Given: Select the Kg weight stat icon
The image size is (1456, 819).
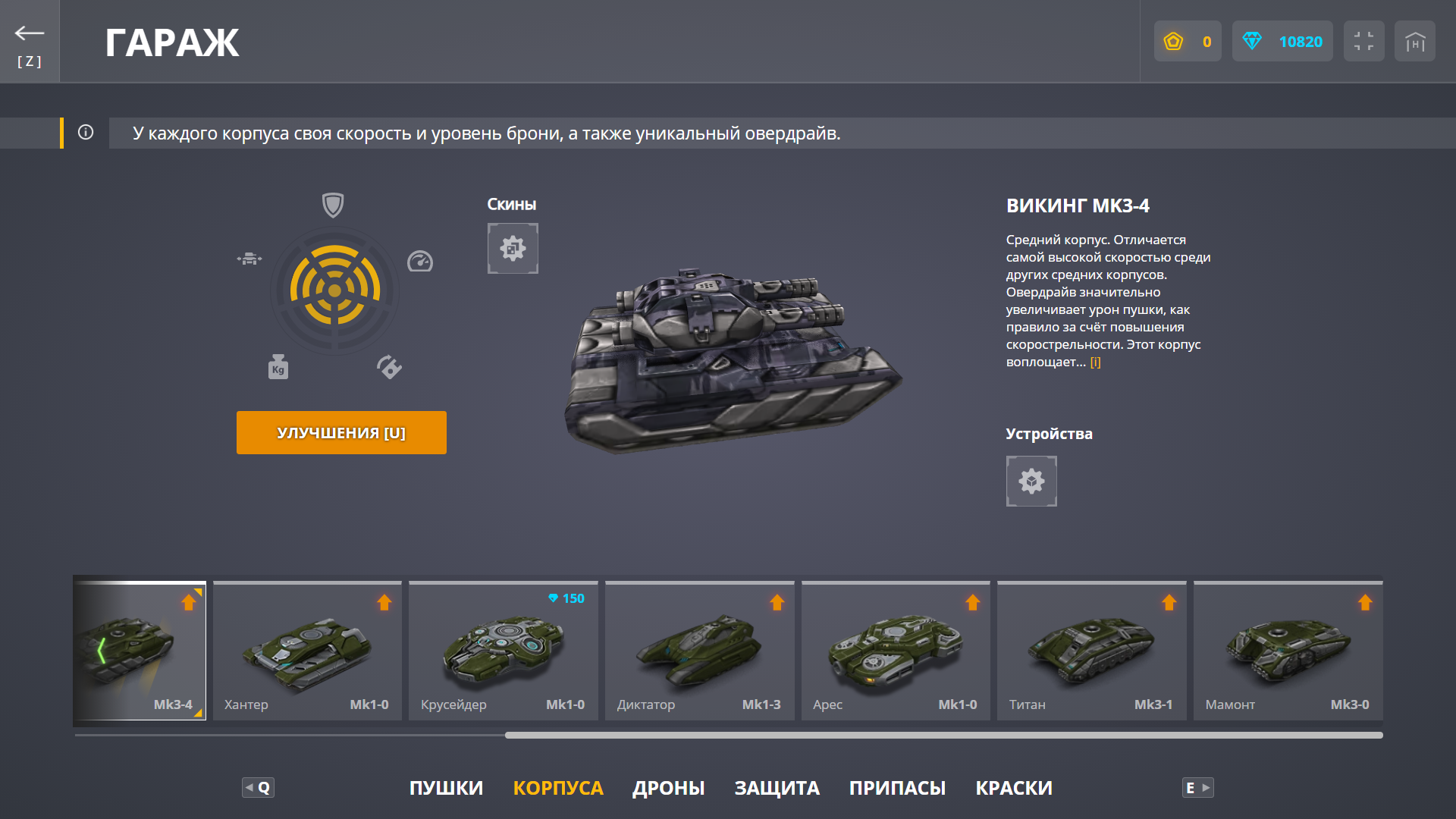Looking at the screenshot, I should click(278, 367).
